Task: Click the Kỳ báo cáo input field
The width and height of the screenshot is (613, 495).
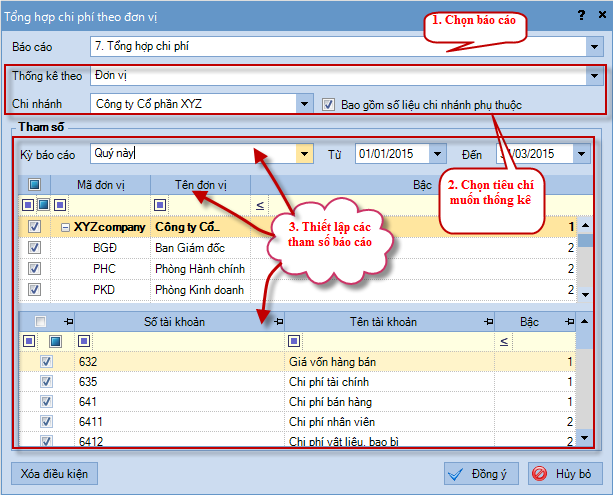Action: [194, 154]
